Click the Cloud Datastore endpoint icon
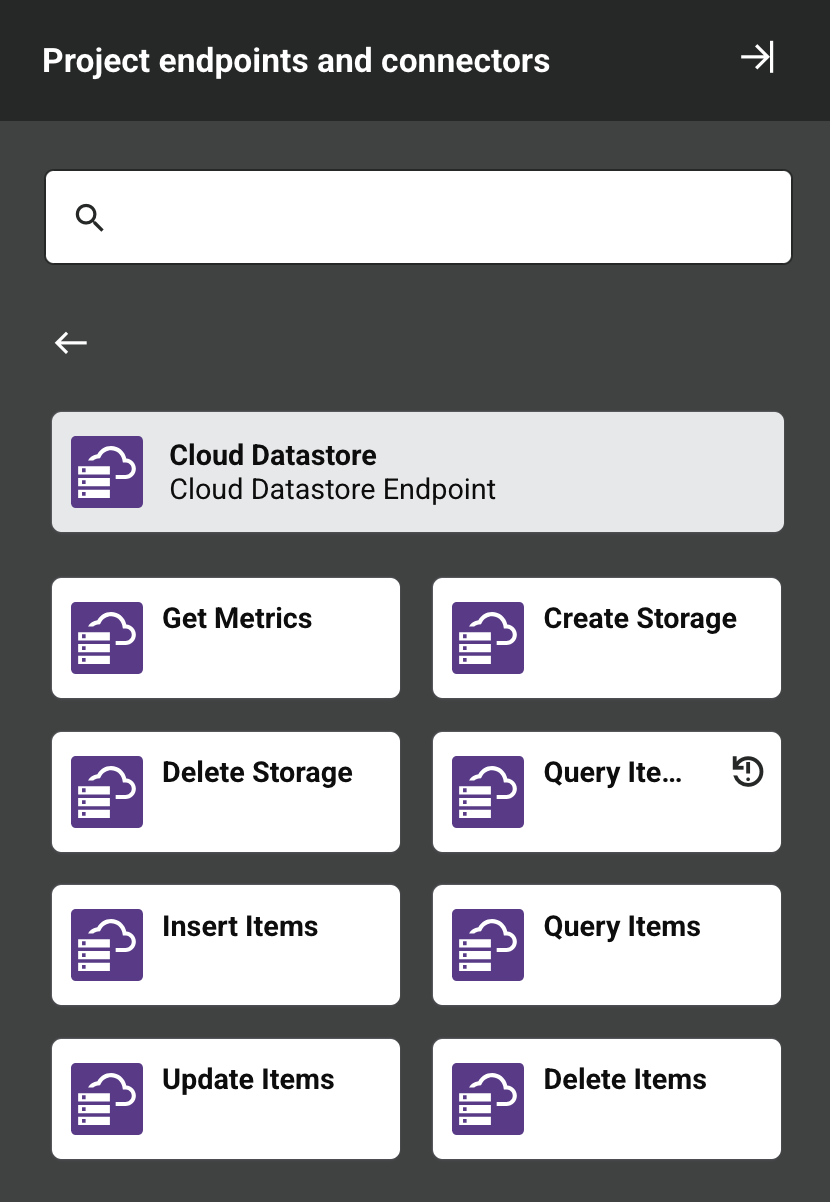This screenshot has width=830, height=1202. pos(106,471)
